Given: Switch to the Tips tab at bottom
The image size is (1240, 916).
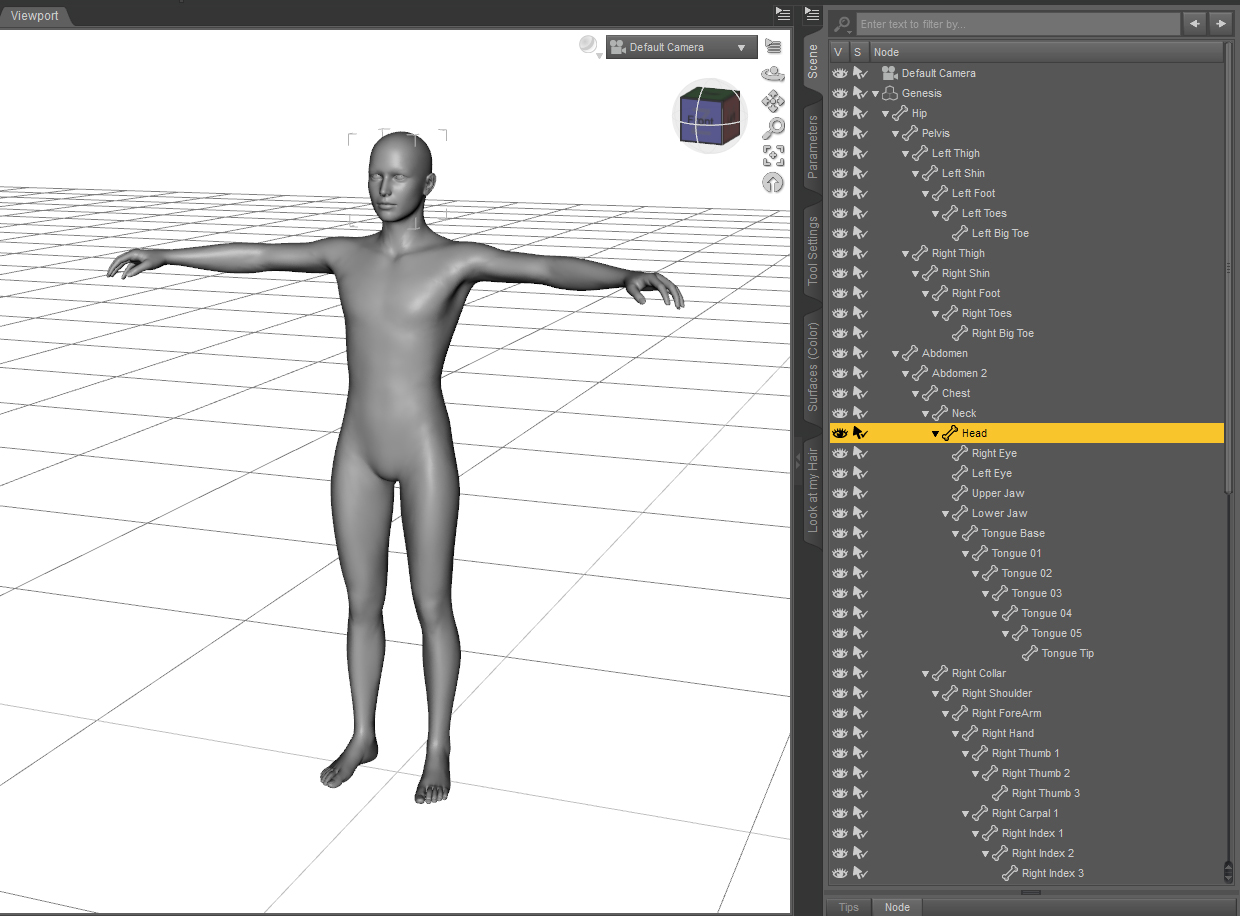Looking at the screenshot, I should (x=848, y=907).
